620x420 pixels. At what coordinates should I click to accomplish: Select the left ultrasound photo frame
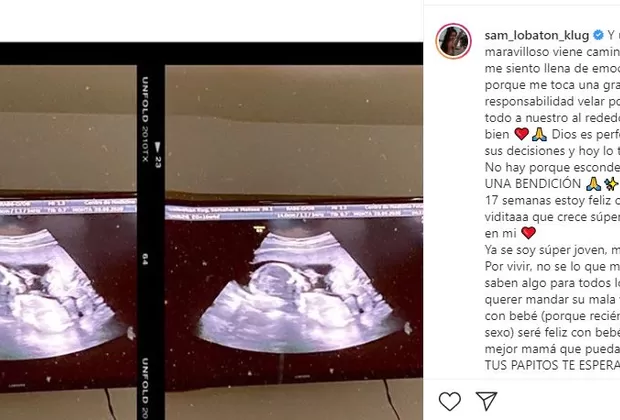pyautogui.click(x=68, y=228)
